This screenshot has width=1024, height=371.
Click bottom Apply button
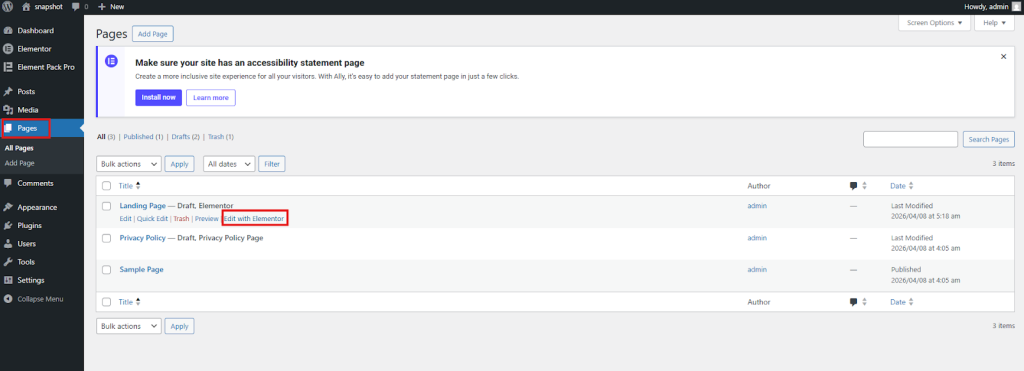point(179,326)
